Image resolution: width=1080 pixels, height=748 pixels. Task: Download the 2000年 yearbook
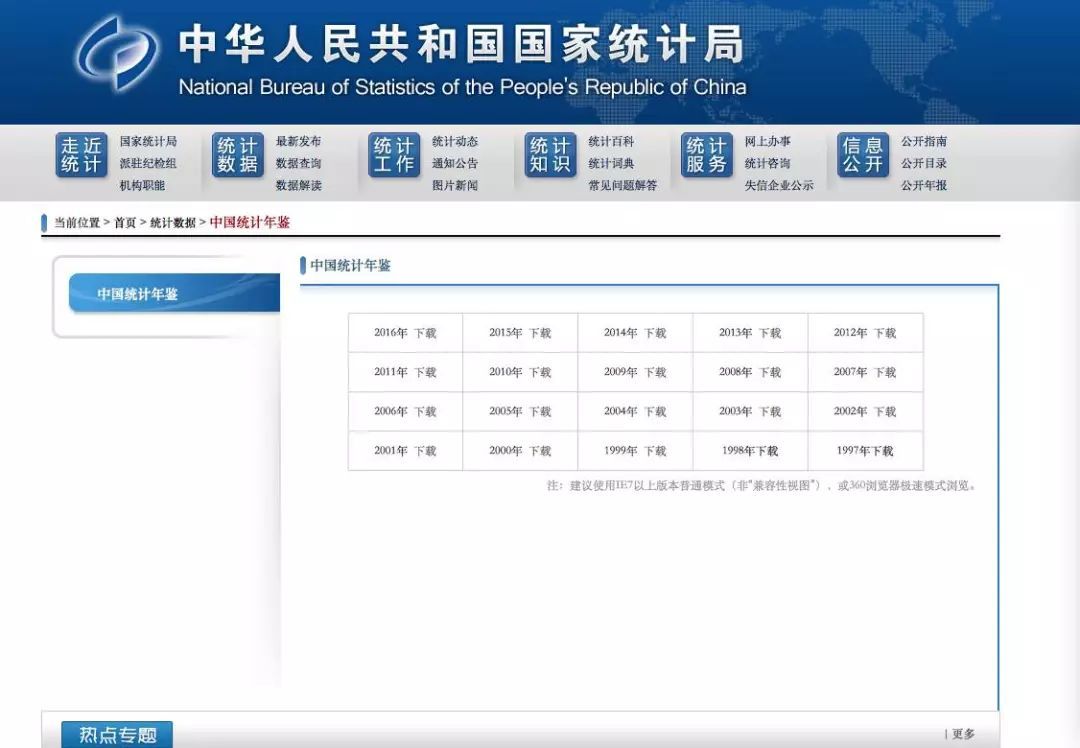540,451
